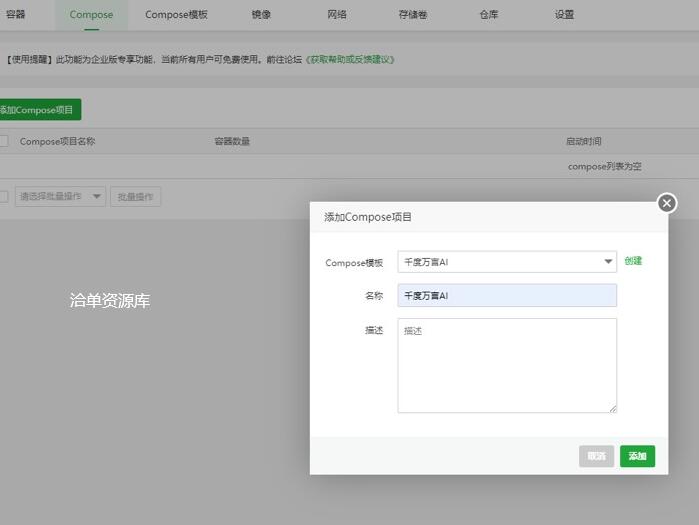
Task: Click the compose列表为空 message
Action: point(604,166)
